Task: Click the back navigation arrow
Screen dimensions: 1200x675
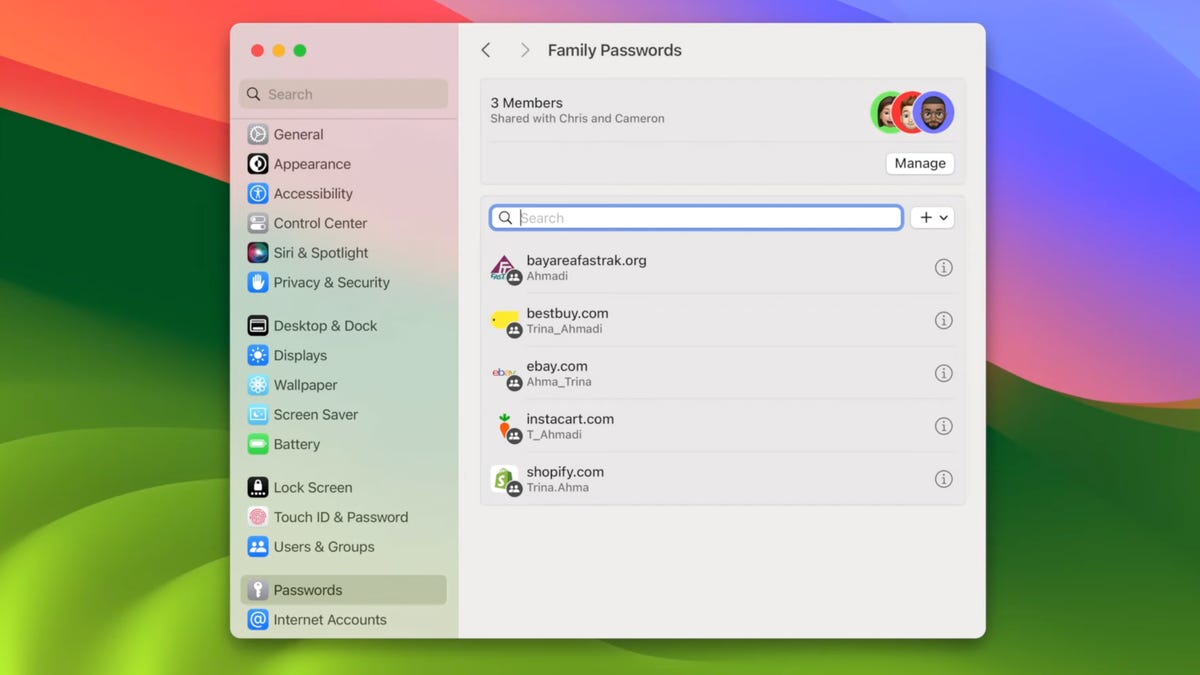Action: click(486, 49)
